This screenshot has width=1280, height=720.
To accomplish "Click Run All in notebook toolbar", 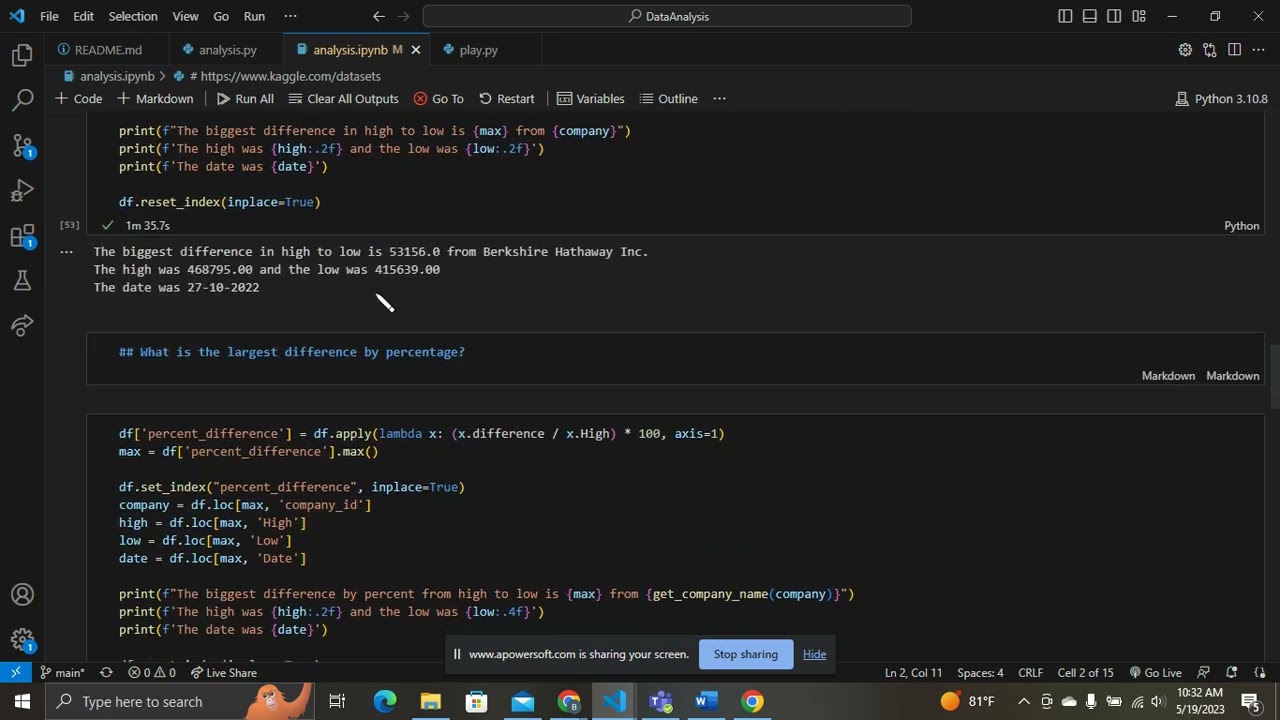I will point(245,98).
